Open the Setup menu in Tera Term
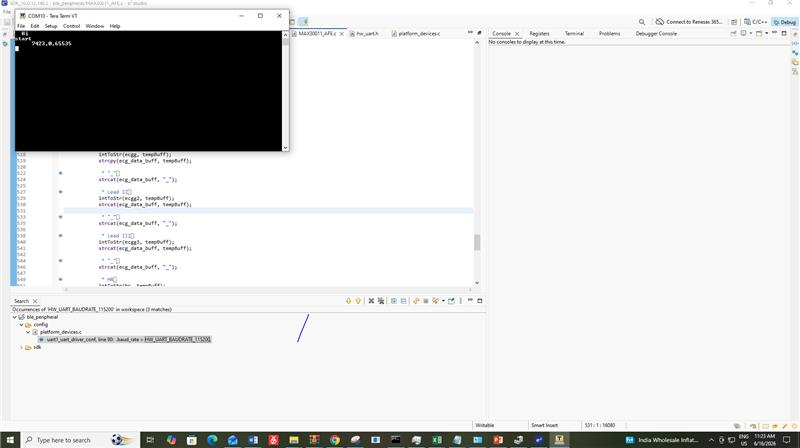Viewport: 800px width, 448px height. [51, 26]
